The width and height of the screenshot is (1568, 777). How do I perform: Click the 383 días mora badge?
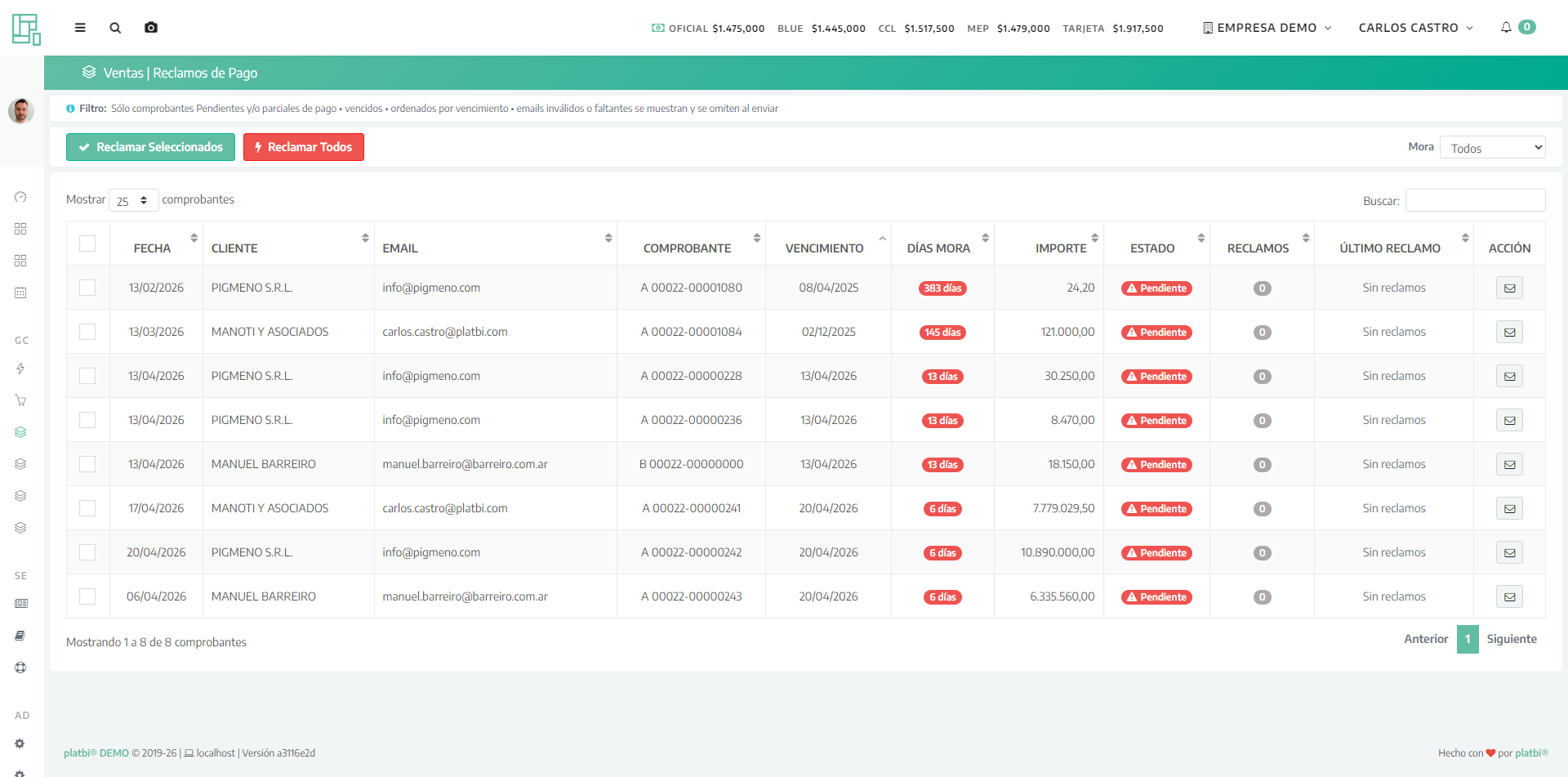point(942,288)
